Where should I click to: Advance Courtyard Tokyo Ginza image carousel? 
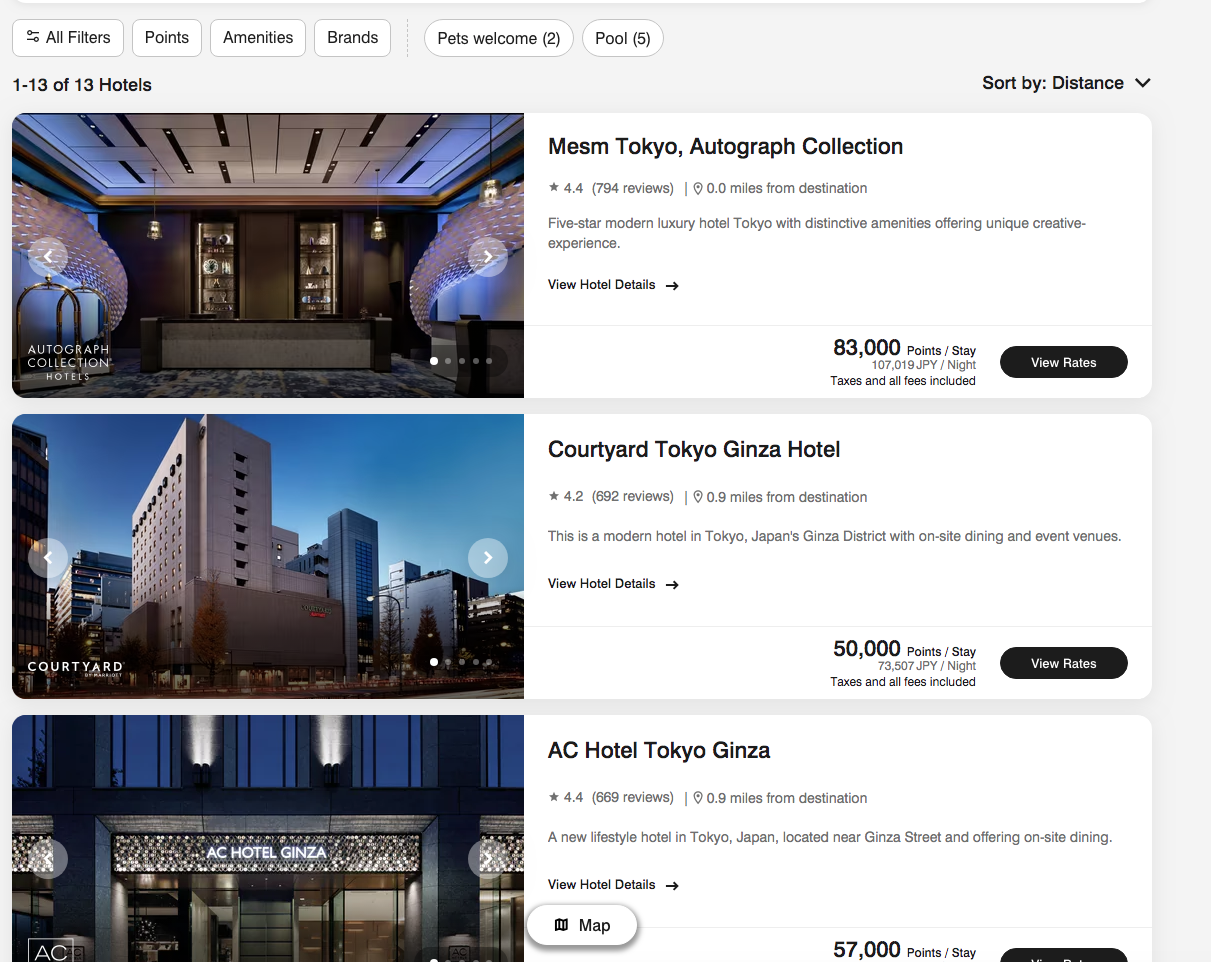pyautogui.click(x=488, y=558)
